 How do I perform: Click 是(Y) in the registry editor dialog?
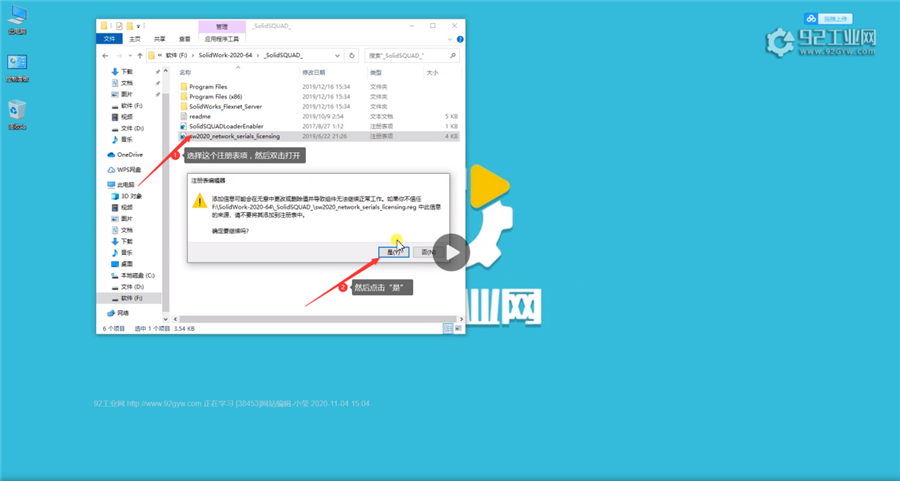click(394, 252)
